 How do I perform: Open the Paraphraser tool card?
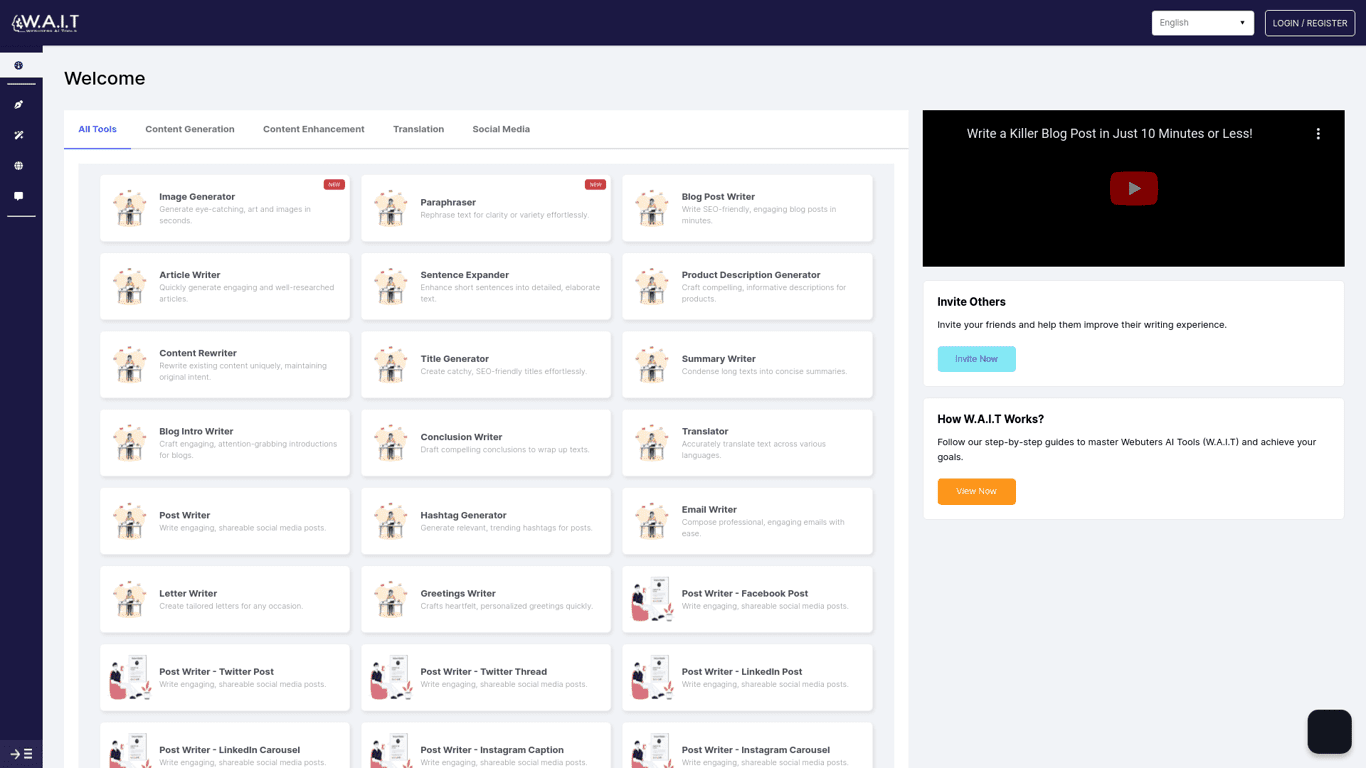485,207
